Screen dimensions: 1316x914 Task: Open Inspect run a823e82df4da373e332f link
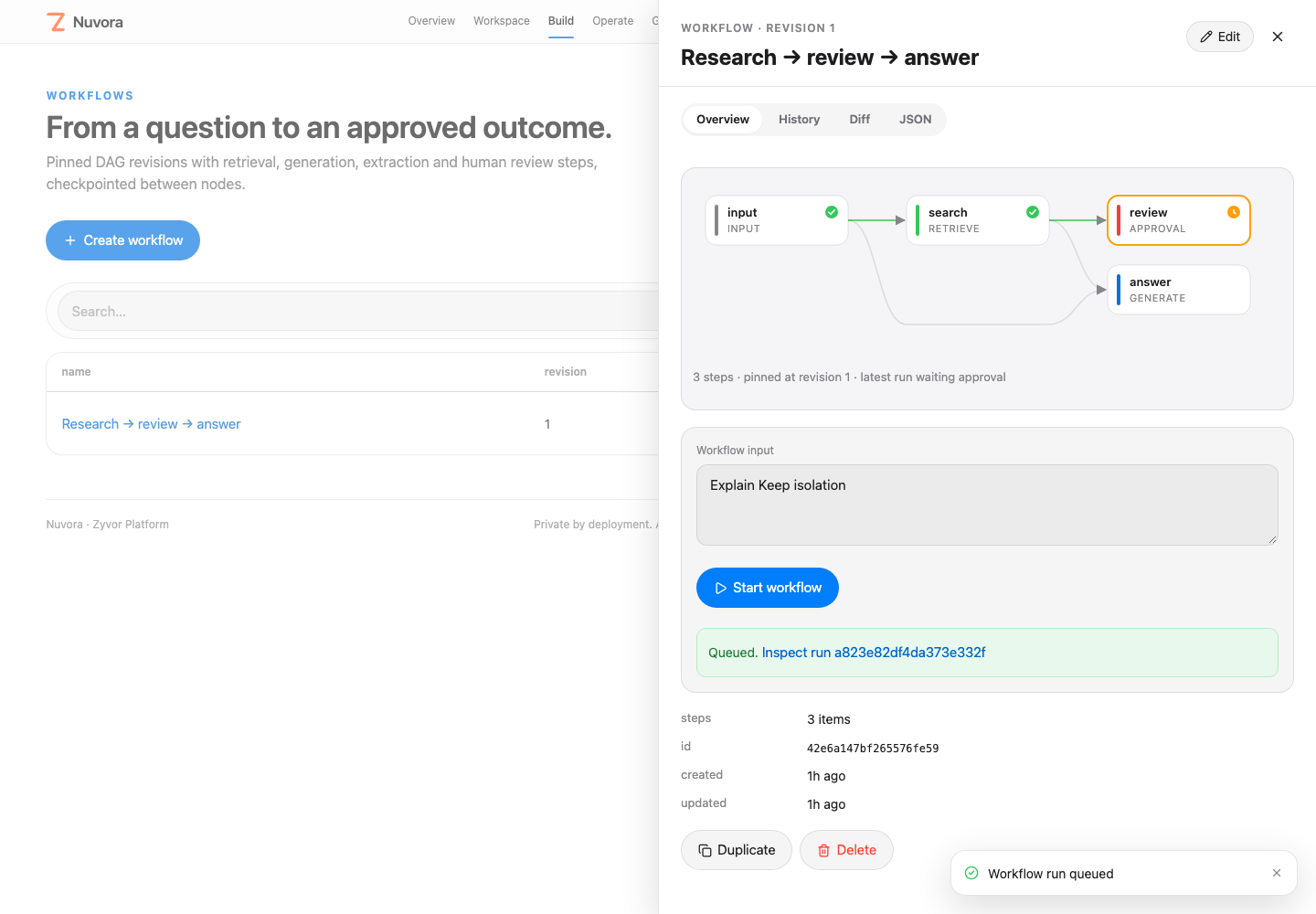pos(874,653)
